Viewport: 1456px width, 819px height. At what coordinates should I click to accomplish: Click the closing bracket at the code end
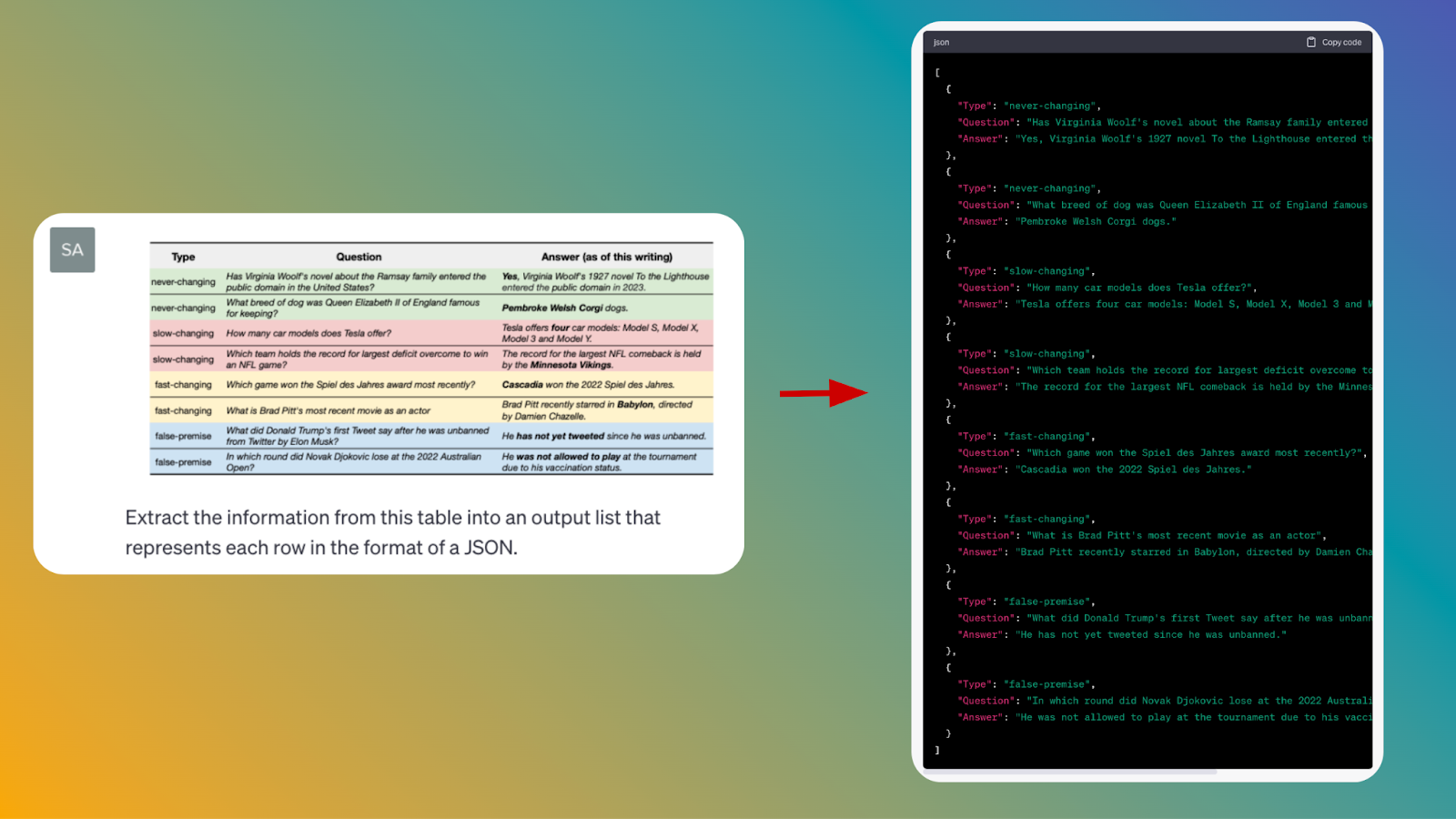coord(936,749)
